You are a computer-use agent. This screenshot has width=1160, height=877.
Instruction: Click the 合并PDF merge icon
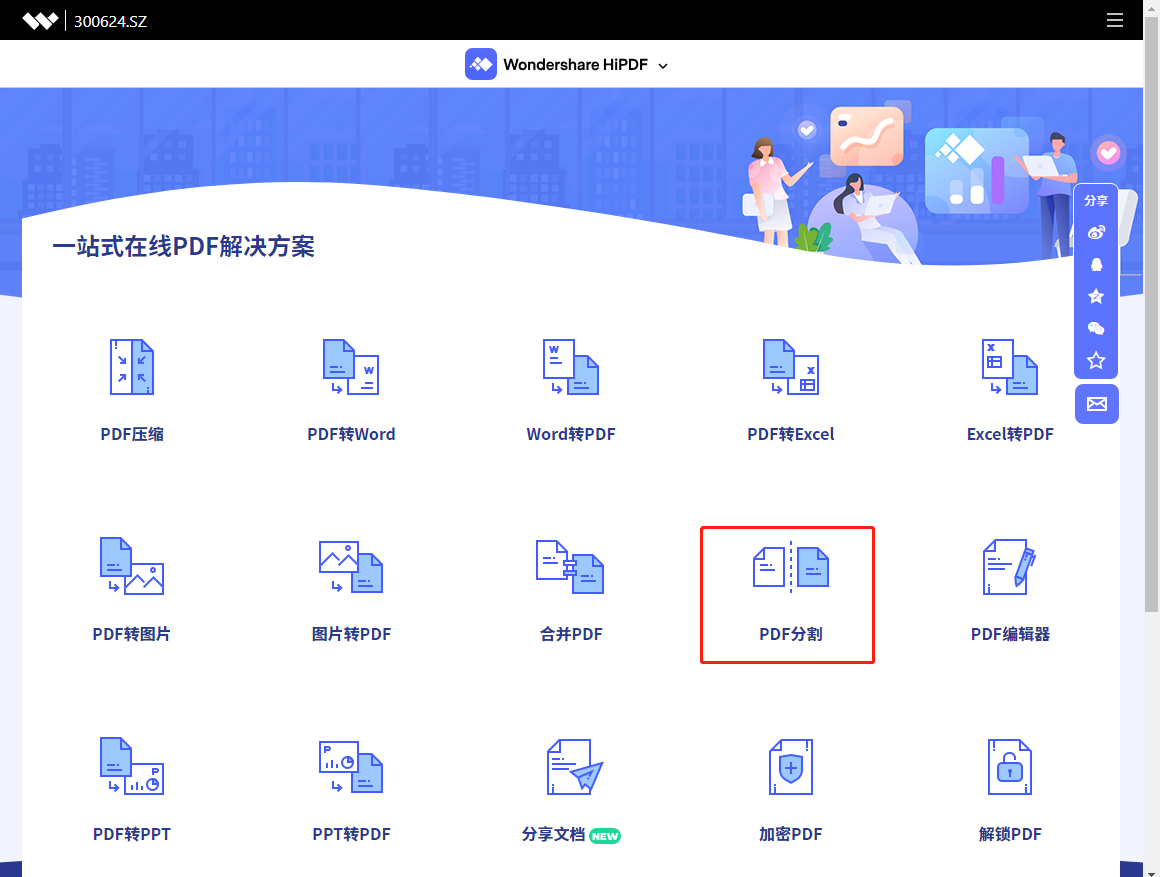pyautogui.click(x=570, y=567)
